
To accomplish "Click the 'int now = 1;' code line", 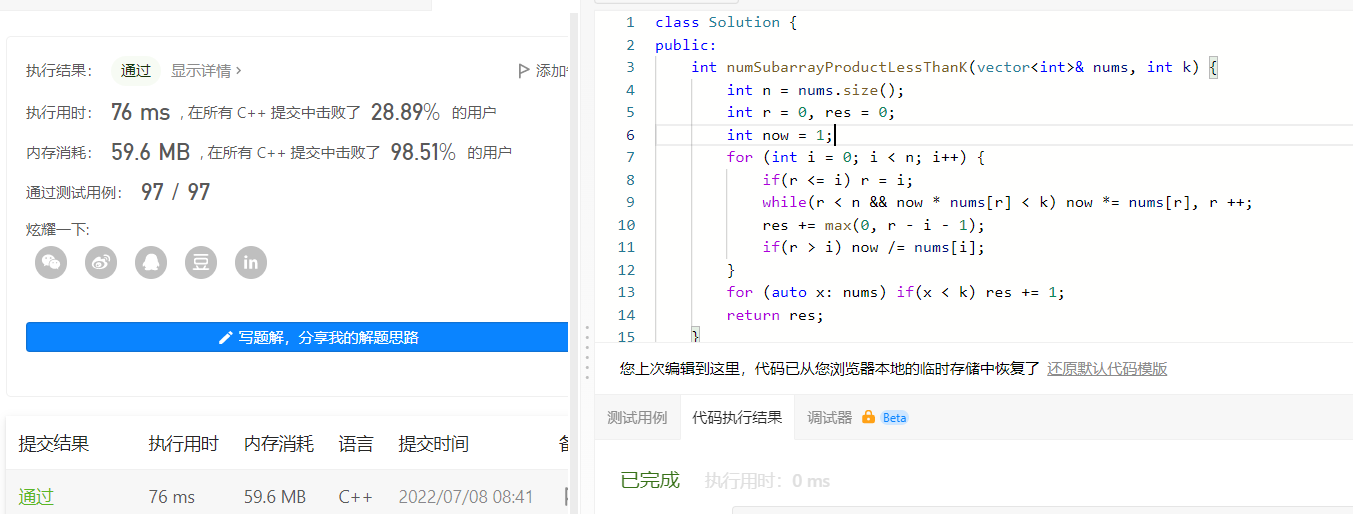I will click(780, 135).
